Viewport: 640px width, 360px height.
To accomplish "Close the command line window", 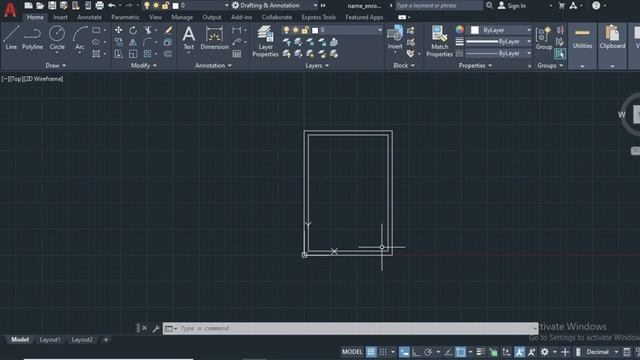I will 144,328.
